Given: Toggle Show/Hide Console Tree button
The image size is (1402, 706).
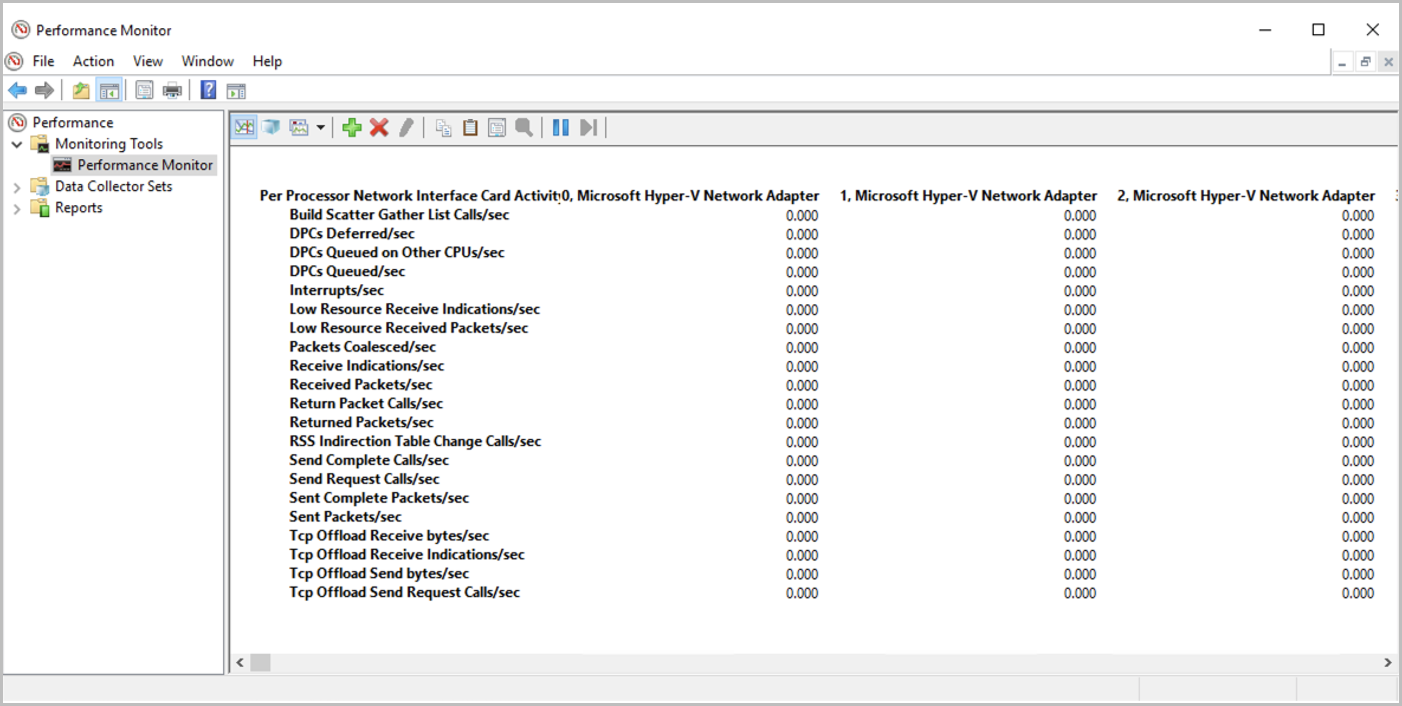Looking at the screenshot, I should click(x=109, y=91).
